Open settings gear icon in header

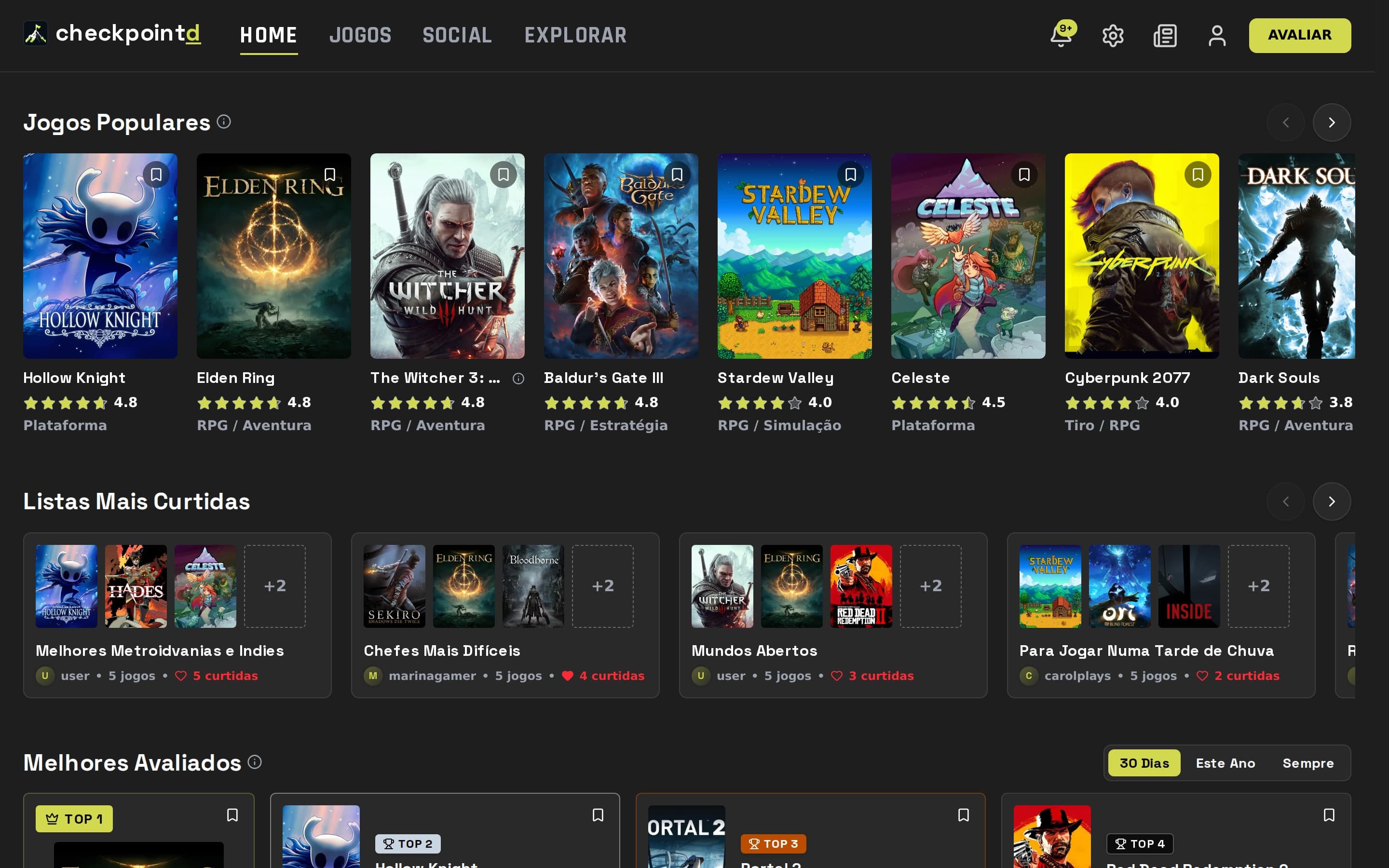pos(1113,36)
